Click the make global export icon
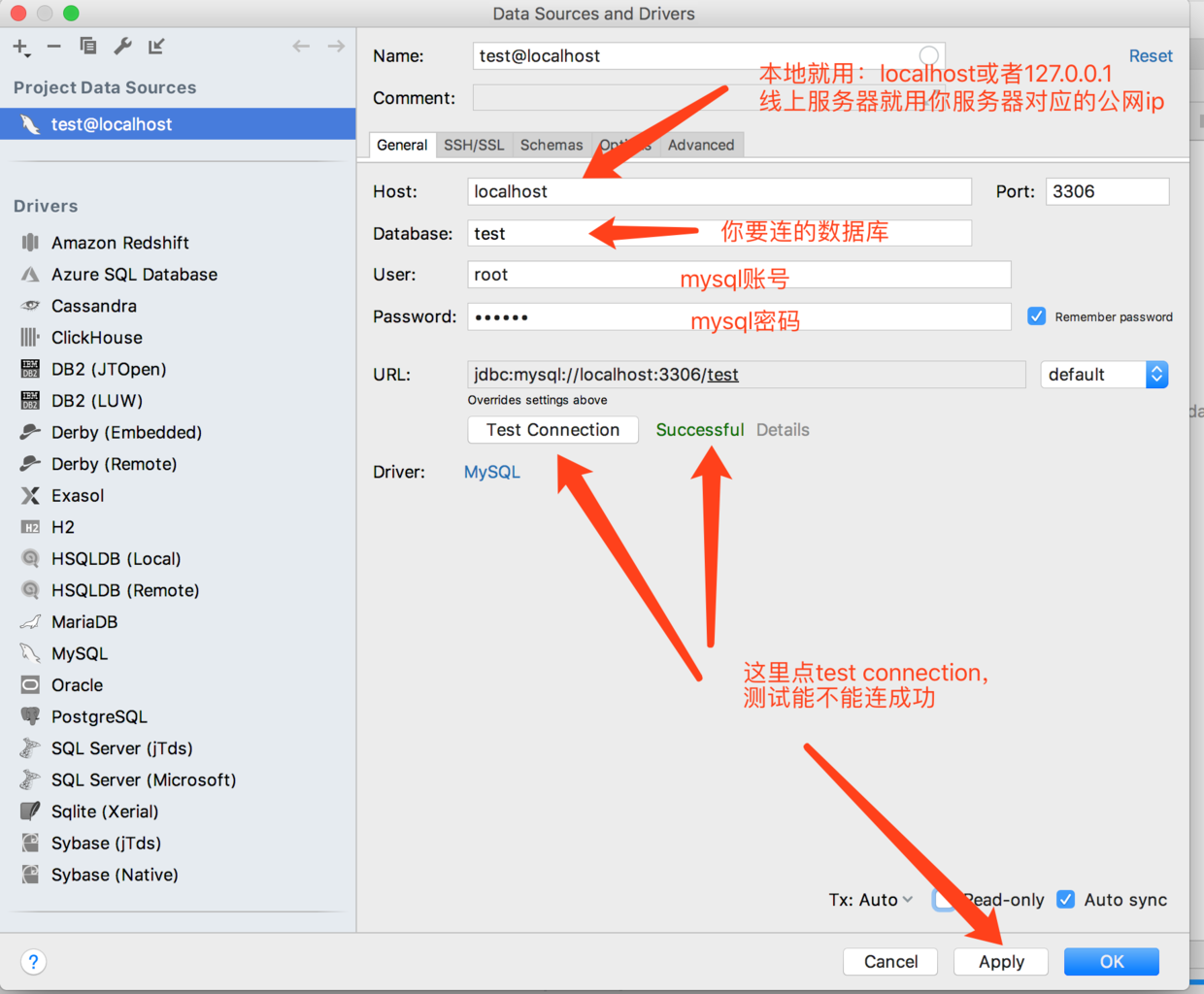 click(x=156, y=46)
